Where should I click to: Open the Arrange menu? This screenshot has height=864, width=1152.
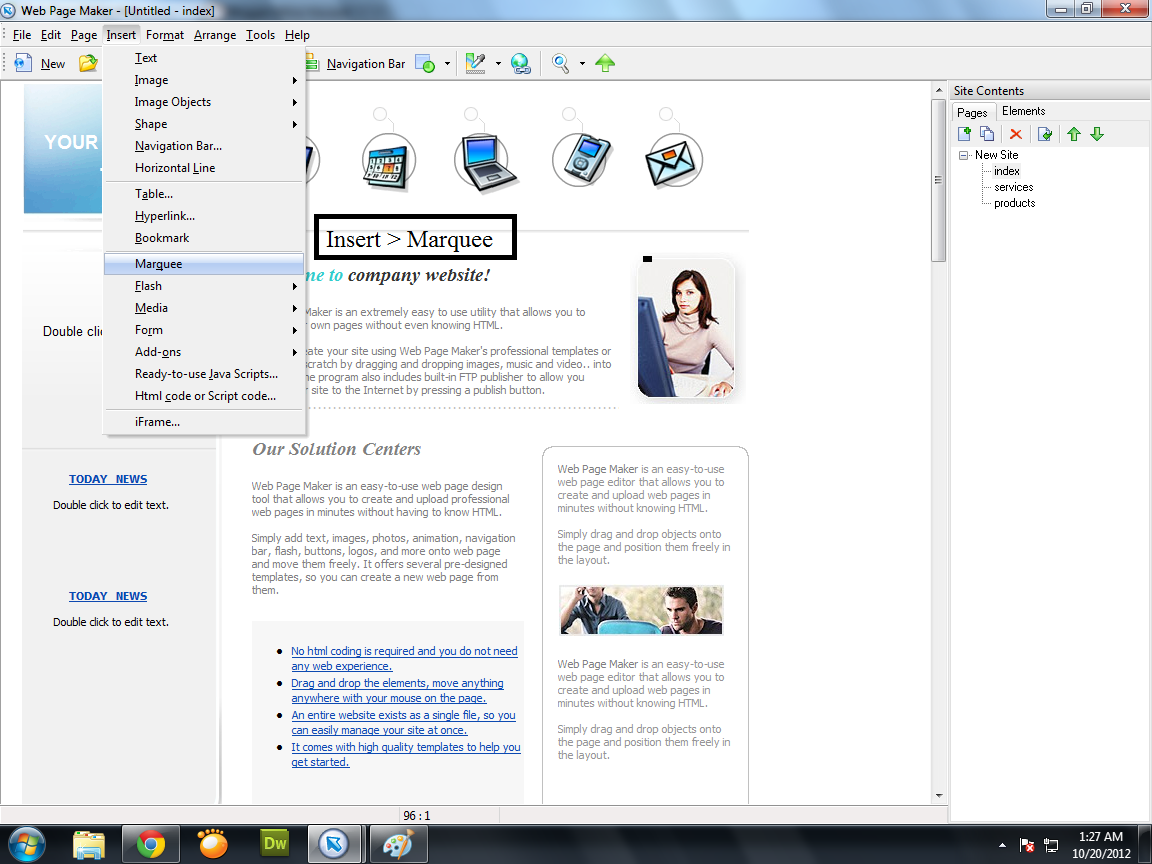point(215,35)
